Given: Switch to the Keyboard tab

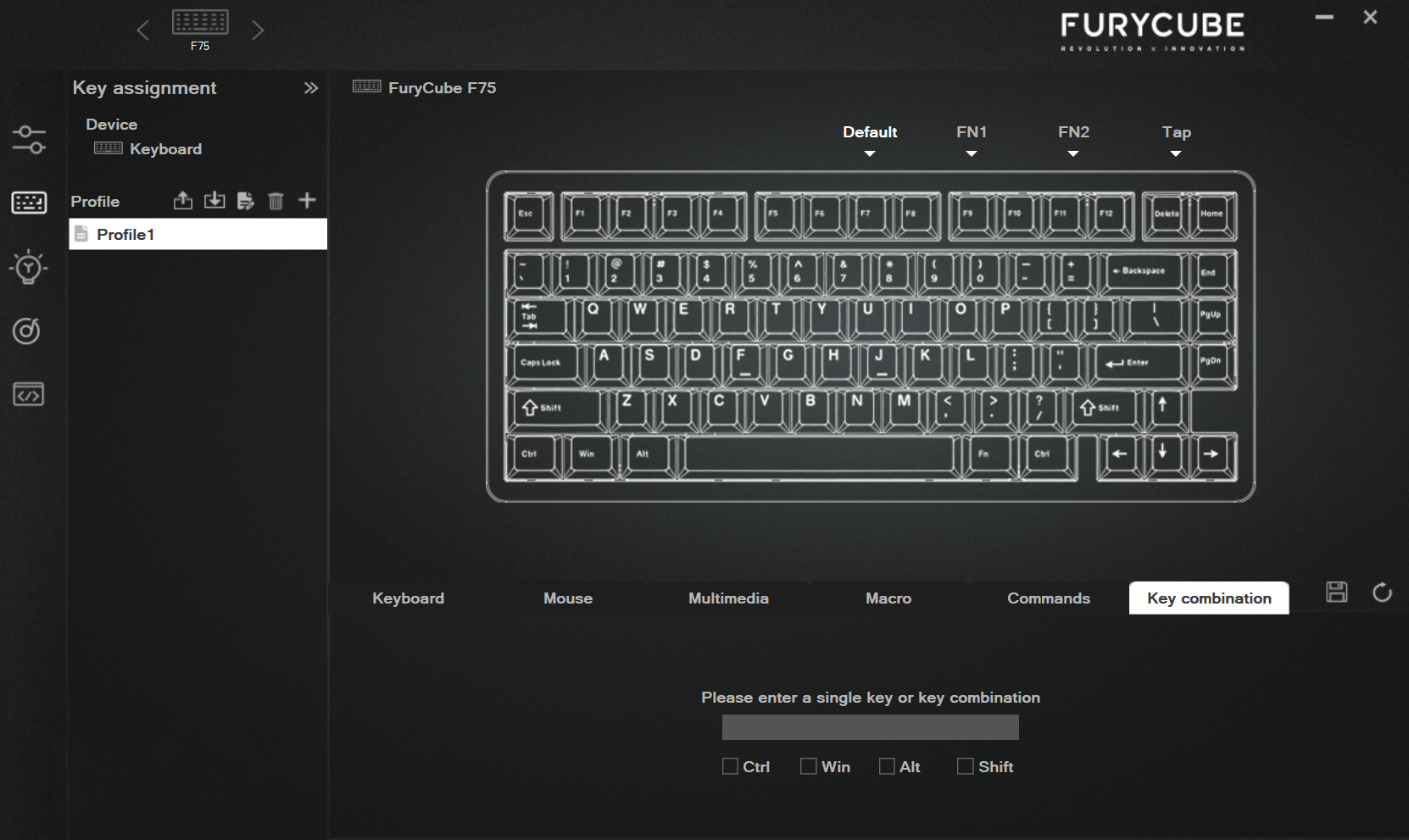Looking at the screenshot, I should point(408,598).
